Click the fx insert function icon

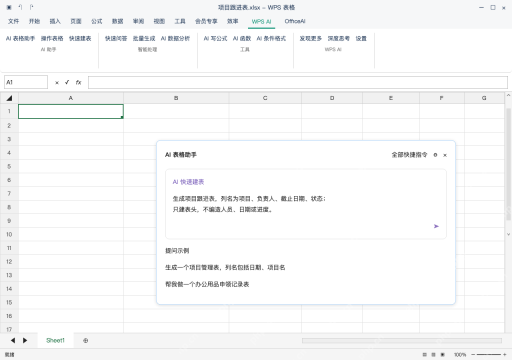(x=78, y=82)
